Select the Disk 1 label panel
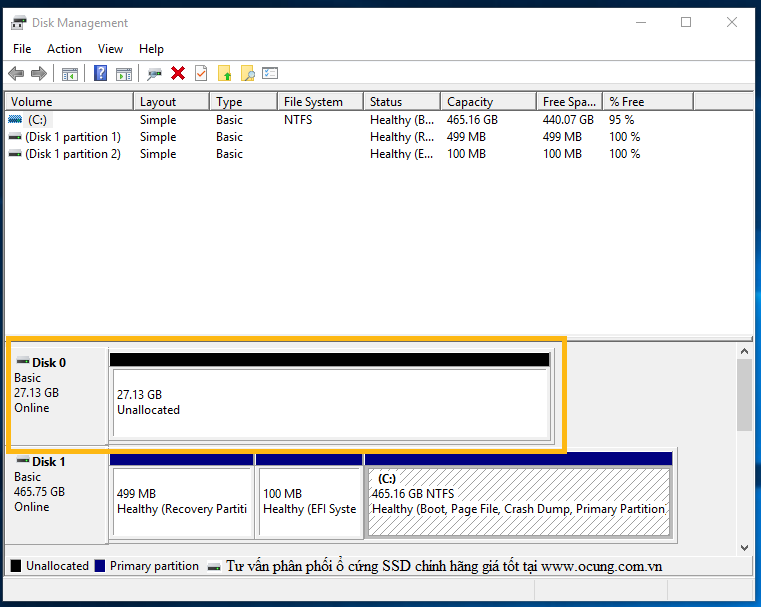 58,497
